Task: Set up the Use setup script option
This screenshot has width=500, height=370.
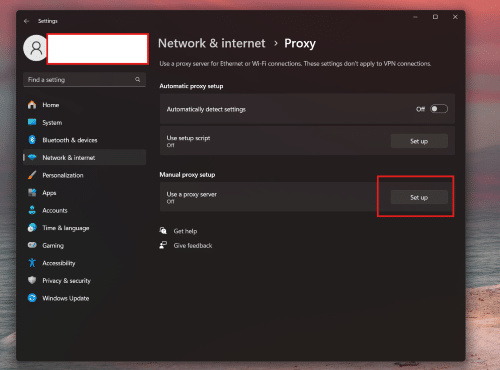Action: pyautogui.click(x=419, y=141)
